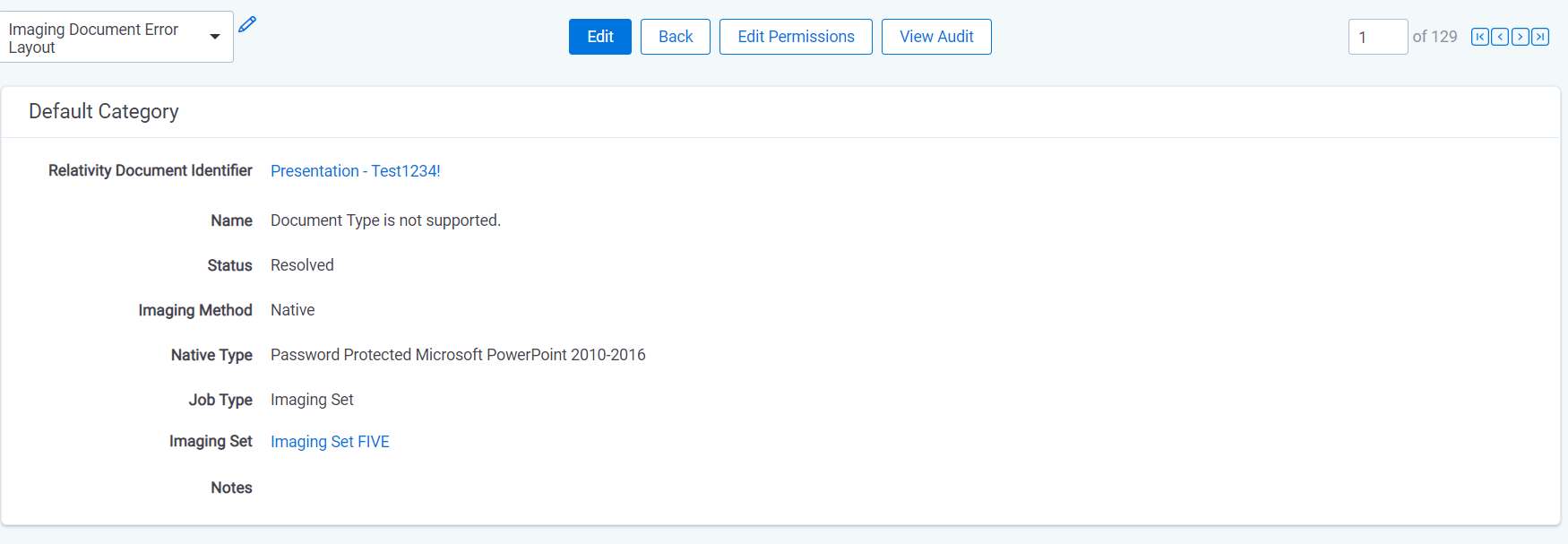Expand the layout dropdown caret

[x=215, y=37]
